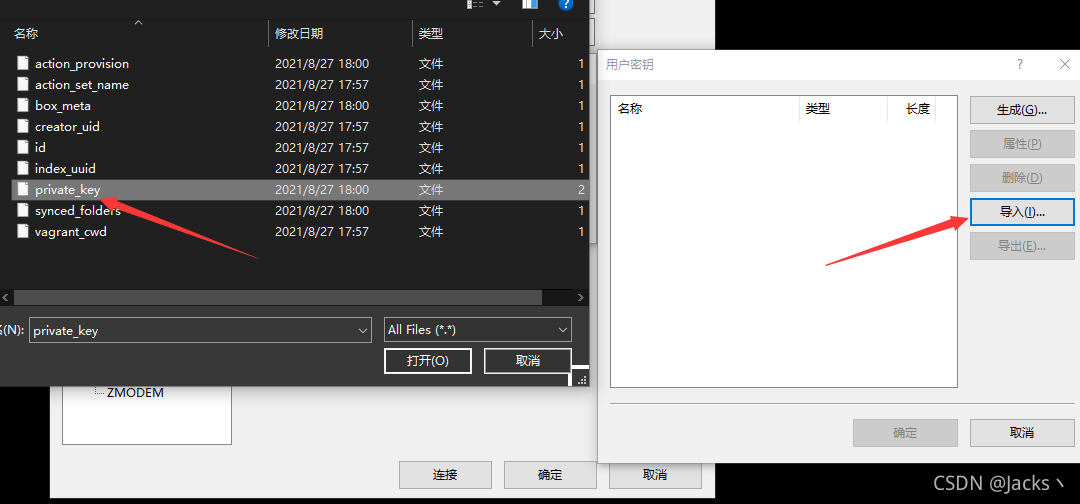The width and height of the screenshot is (1080, 504).
Task: Click the file name input field
Action: tap(193, 330)
